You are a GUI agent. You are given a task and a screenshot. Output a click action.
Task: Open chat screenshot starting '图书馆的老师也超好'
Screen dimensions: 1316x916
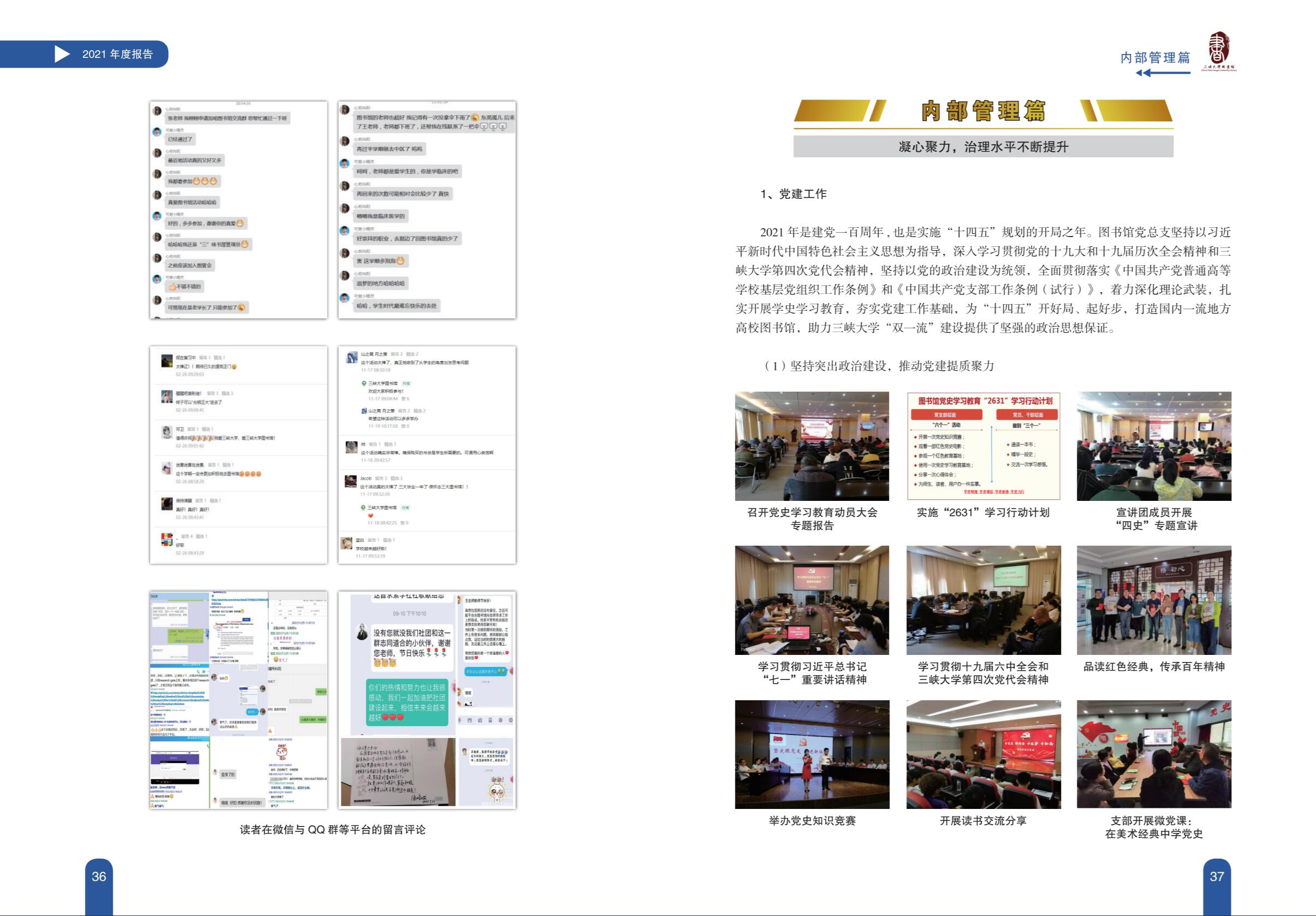pos(427,210)
